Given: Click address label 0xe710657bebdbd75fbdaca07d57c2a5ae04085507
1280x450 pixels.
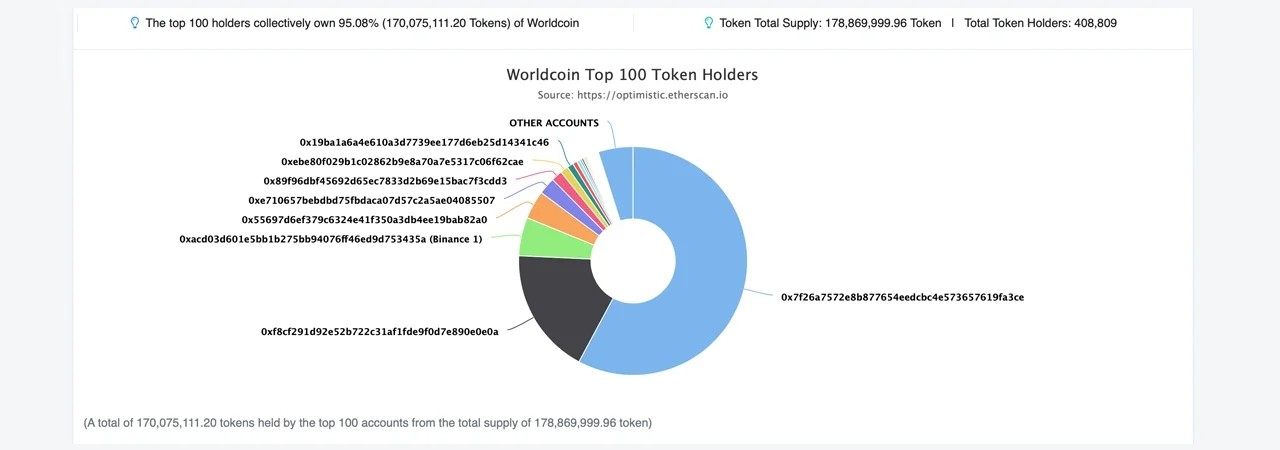Looking at the screenshot, I should 371,201.
